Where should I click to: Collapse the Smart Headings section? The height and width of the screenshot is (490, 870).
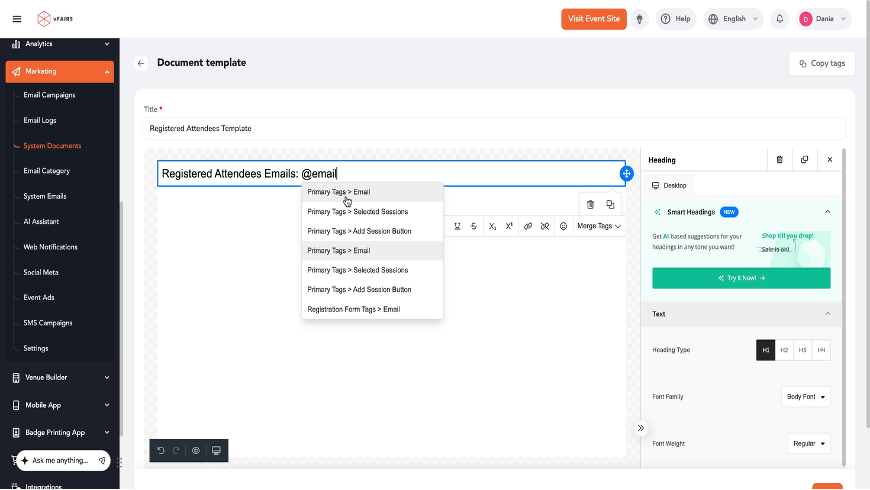tap(827, 212)
